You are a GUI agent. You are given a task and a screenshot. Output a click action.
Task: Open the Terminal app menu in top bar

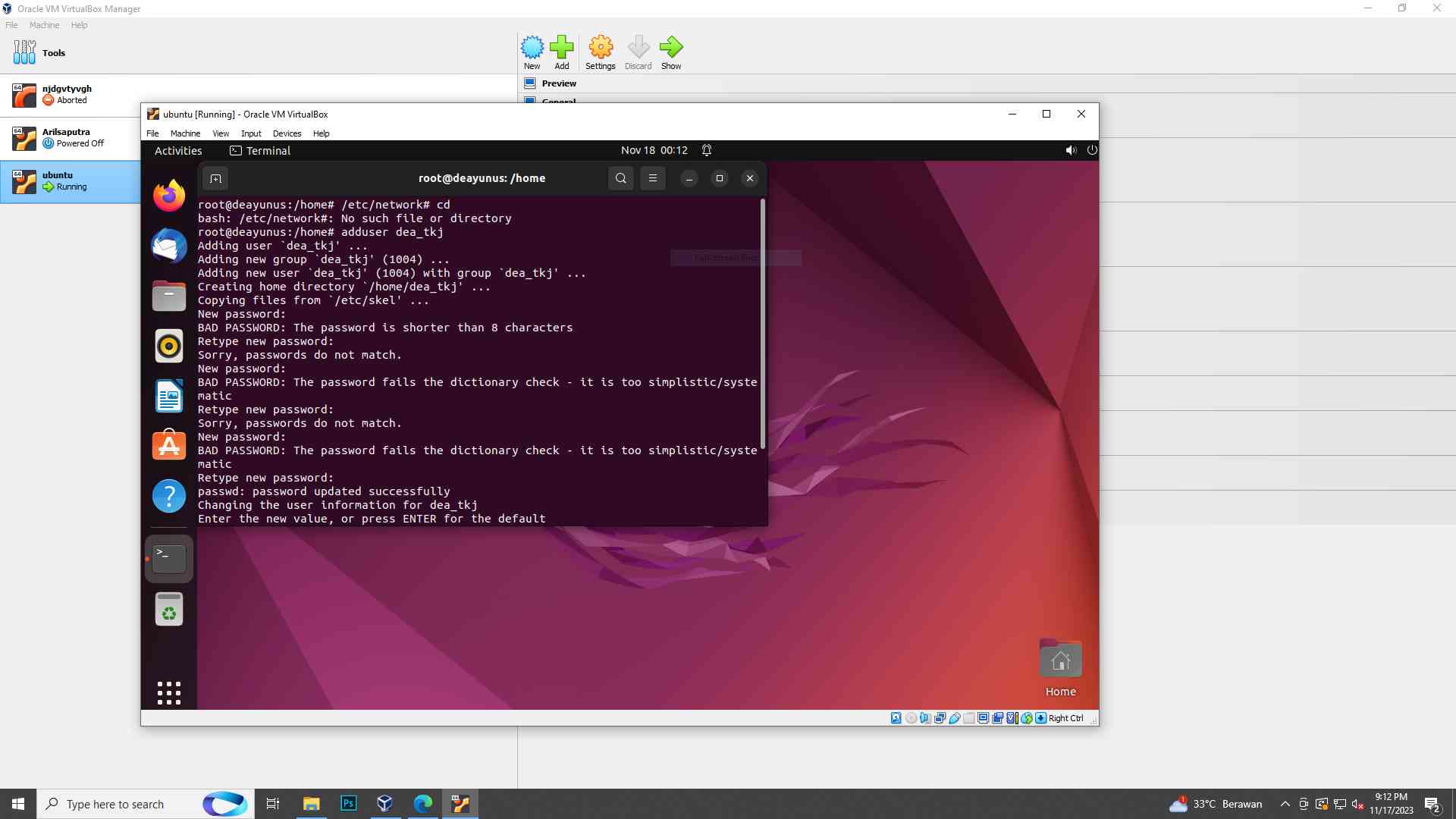coord(260,150)
